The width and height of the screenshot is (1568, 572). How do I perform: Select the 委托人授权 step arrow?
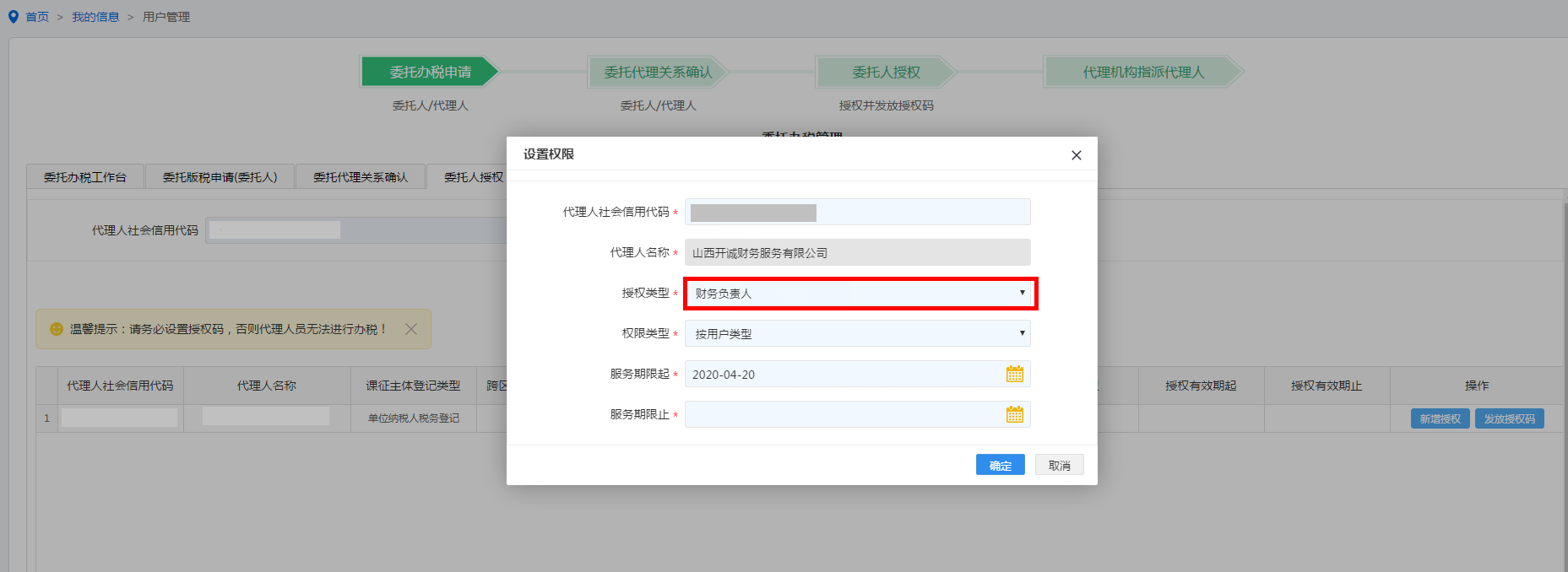coord(886,72)
